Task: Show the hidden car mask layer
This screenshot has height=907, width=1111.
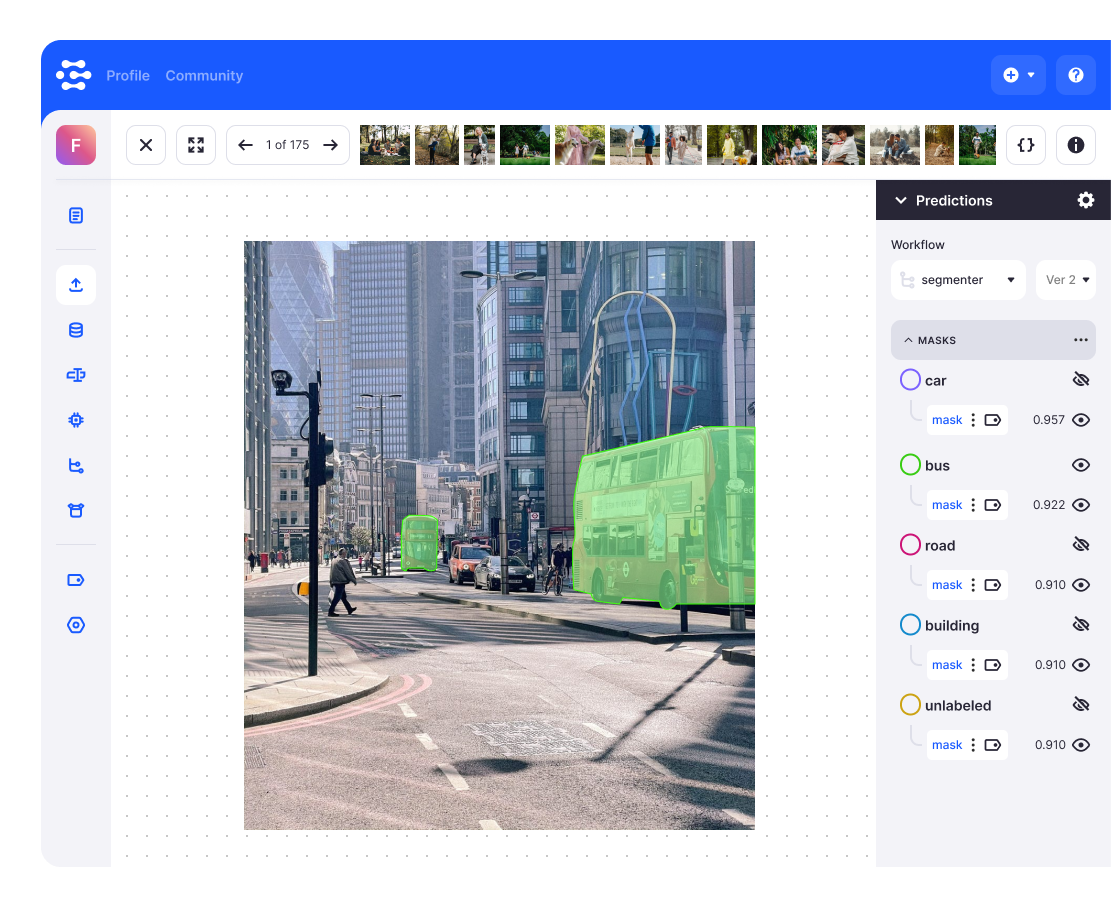Action: click(x=1080, y=380)
